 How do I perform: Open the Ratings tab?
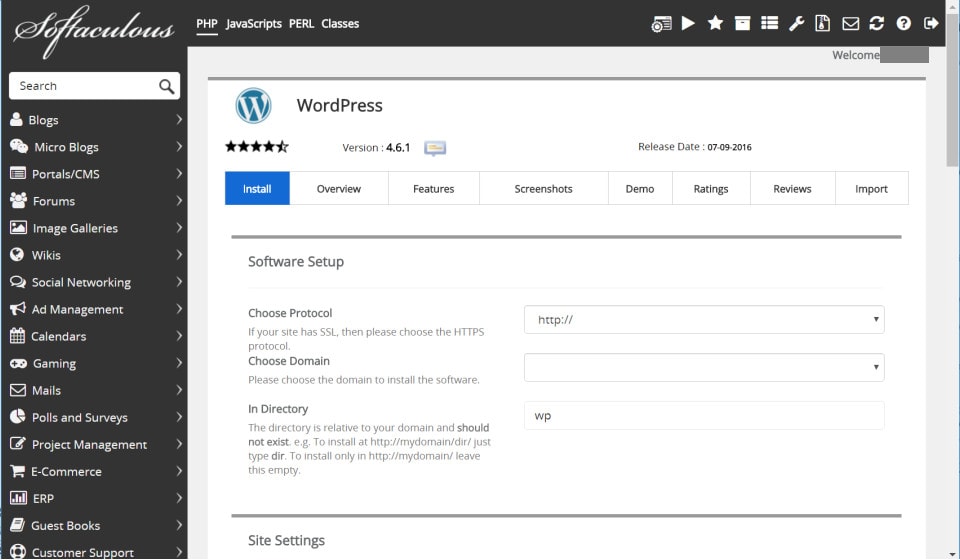click(711, 189)
